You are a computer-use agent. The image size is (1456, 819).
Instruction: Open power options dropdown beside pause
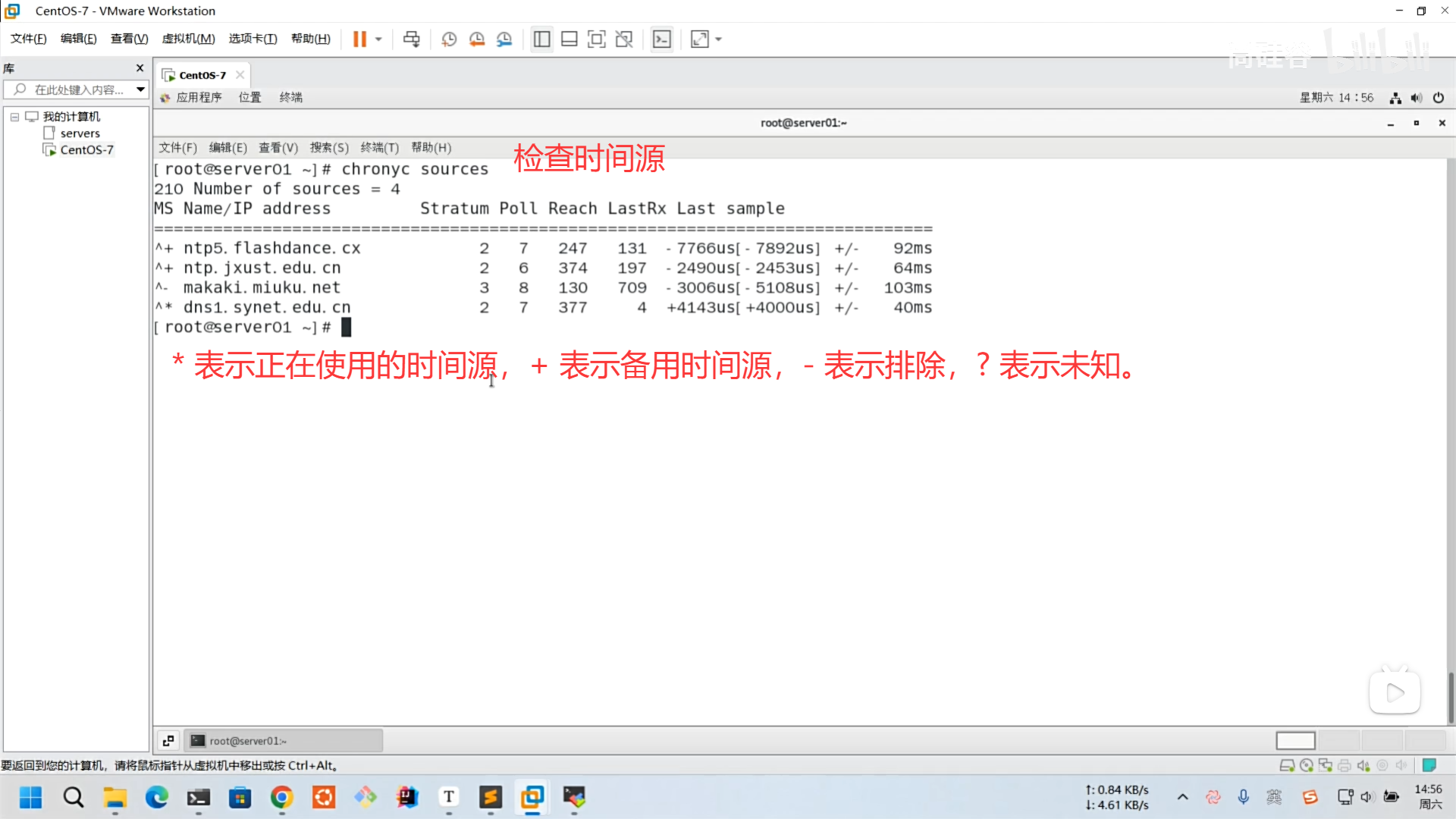point(378,39)
